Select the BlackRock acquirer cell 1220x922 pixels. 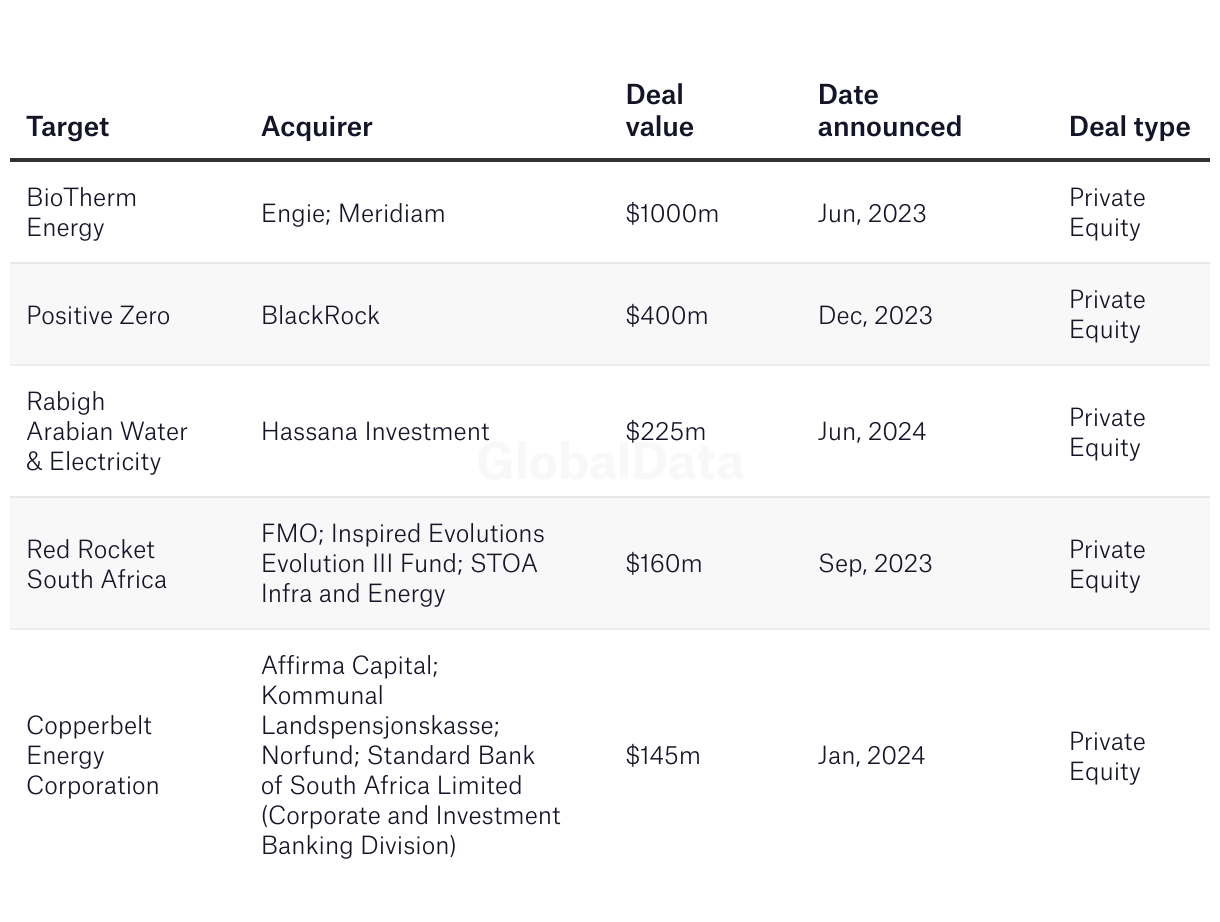coord(320,315)
